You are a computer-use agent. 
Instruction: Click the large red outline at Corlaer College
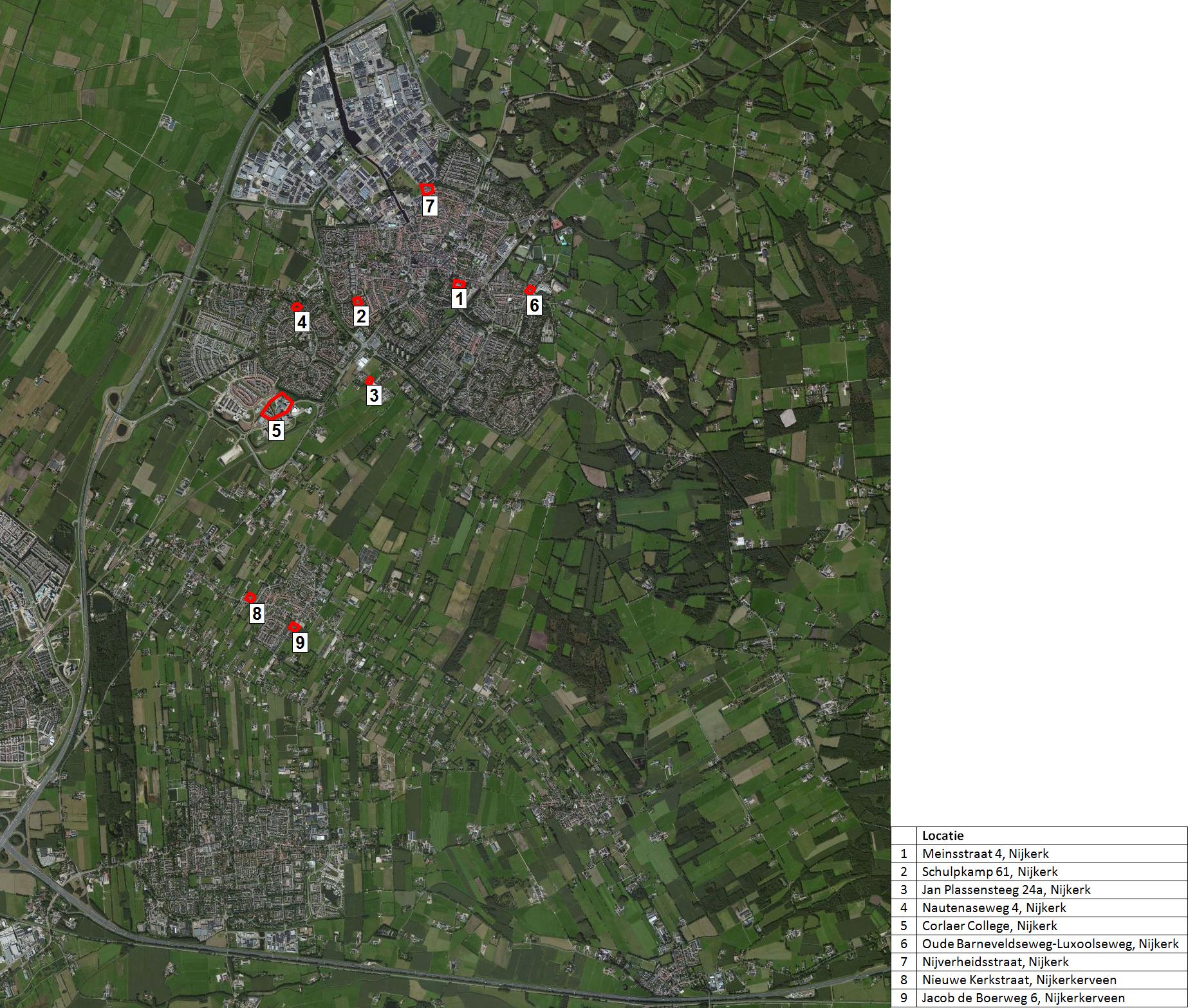pyautogui.click(x=277, y=406)
